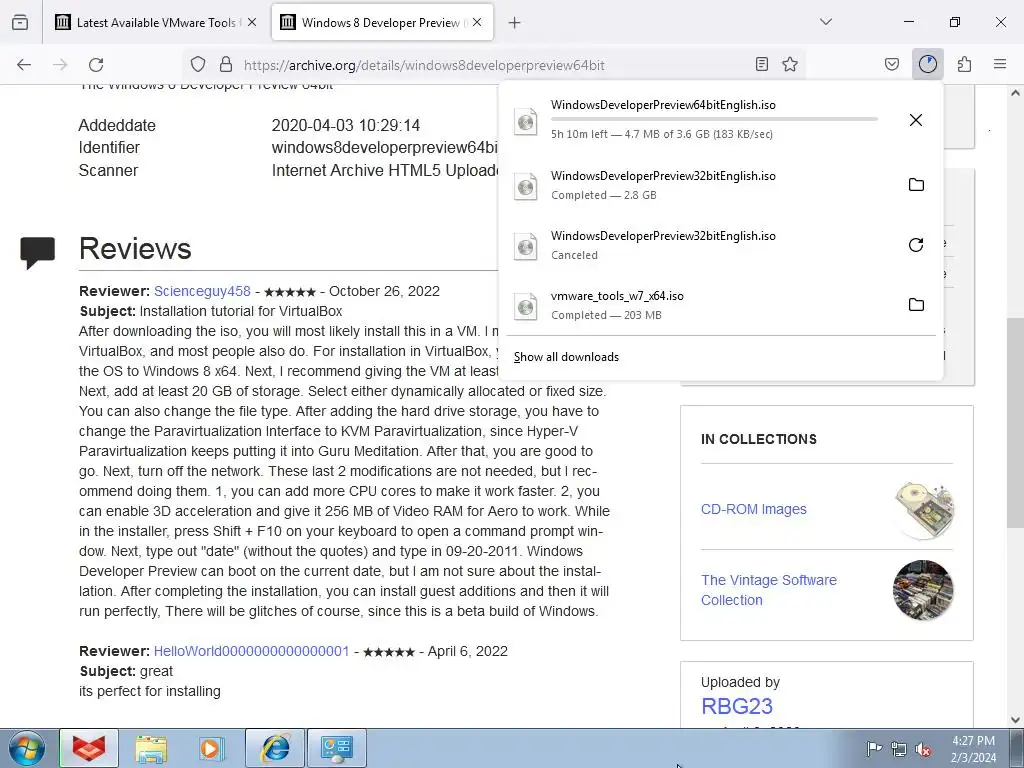Open uploader RBG23 profile

coord(737,706)
